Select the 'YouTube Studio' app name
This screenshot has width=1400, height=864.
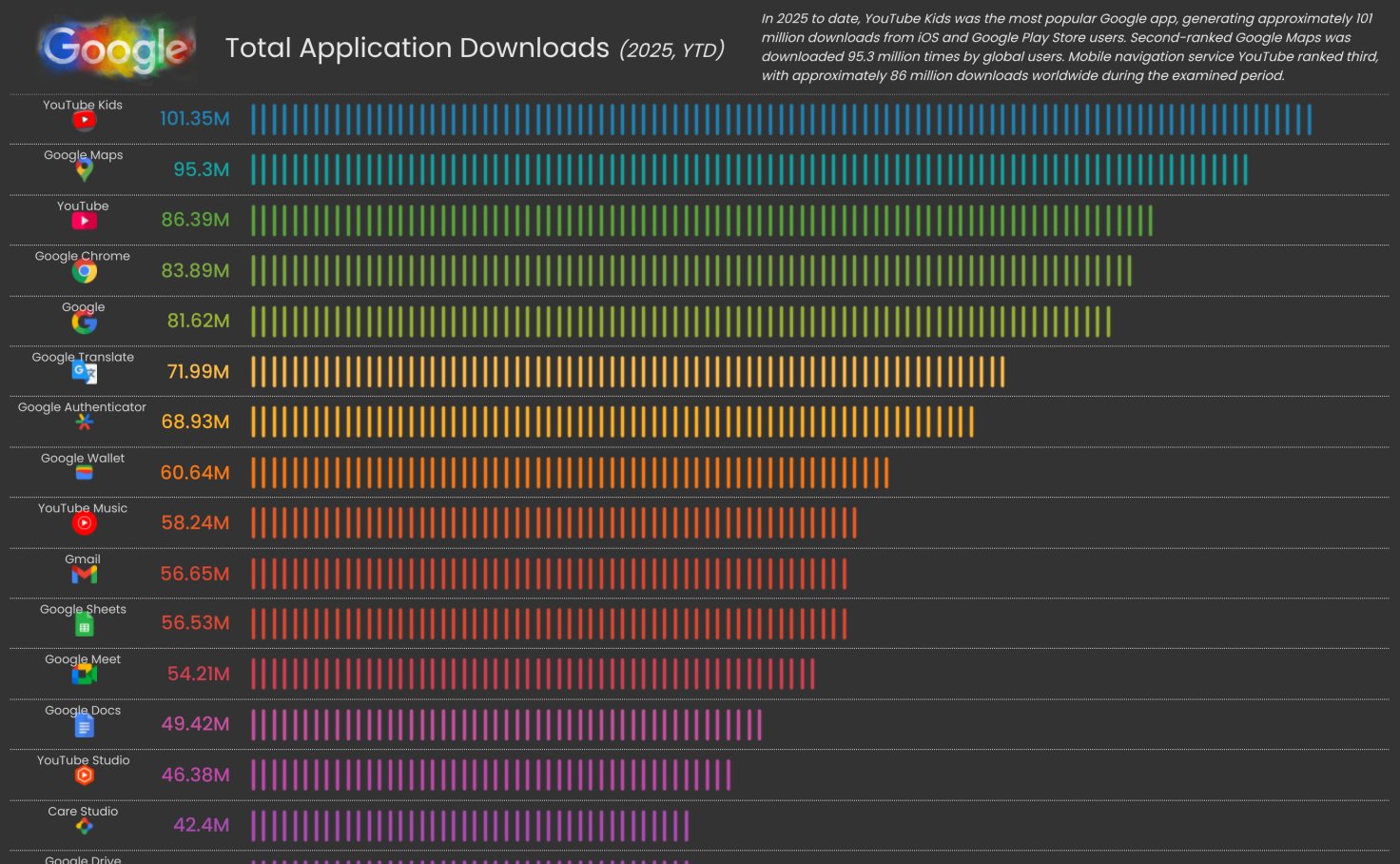point(84,760)
